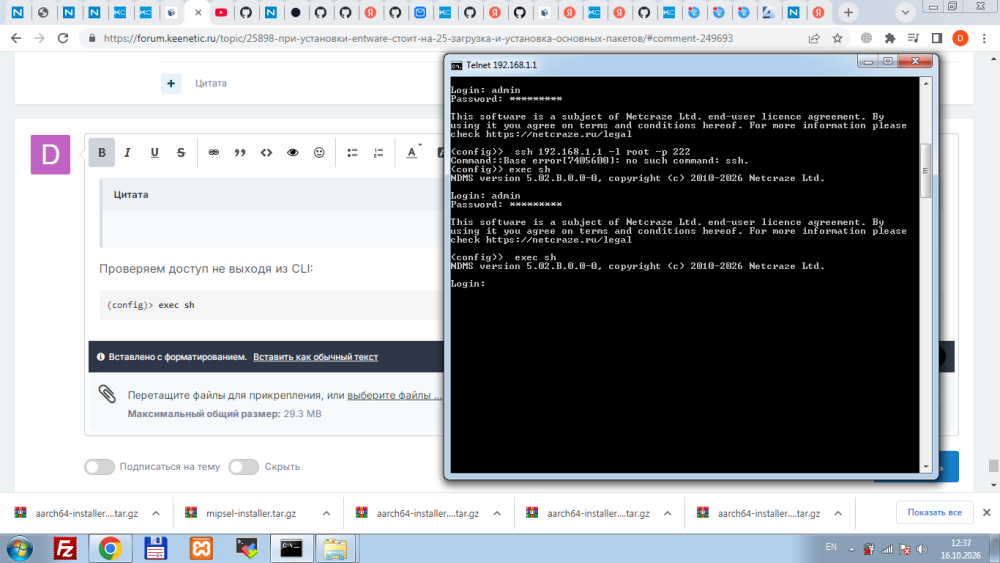1000x563 pixels.
Task: Expand options for the last aarch64-installer download
Action: coord(838,513)
